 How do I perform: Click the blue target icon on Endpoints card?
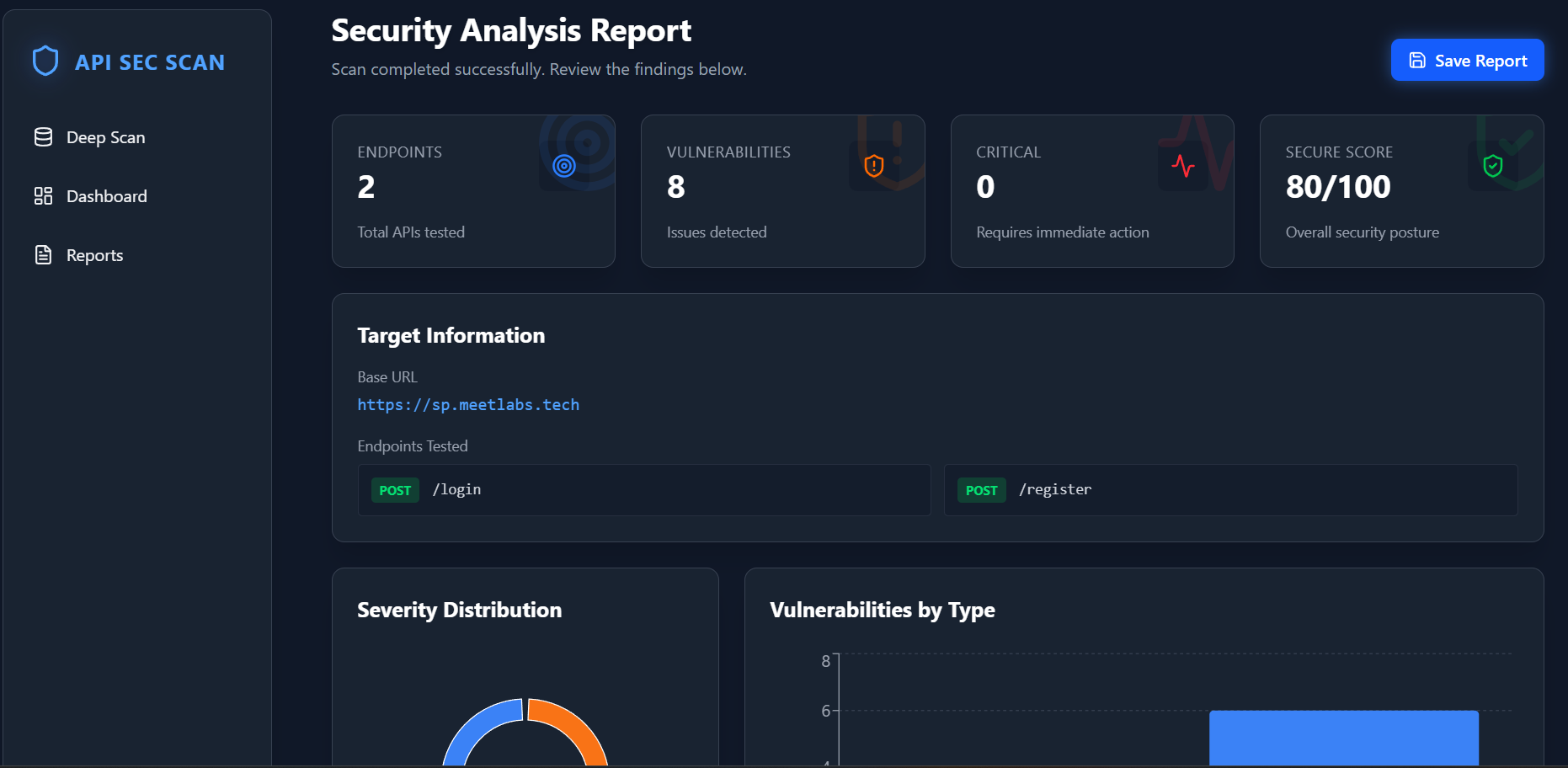click(564, 166)
